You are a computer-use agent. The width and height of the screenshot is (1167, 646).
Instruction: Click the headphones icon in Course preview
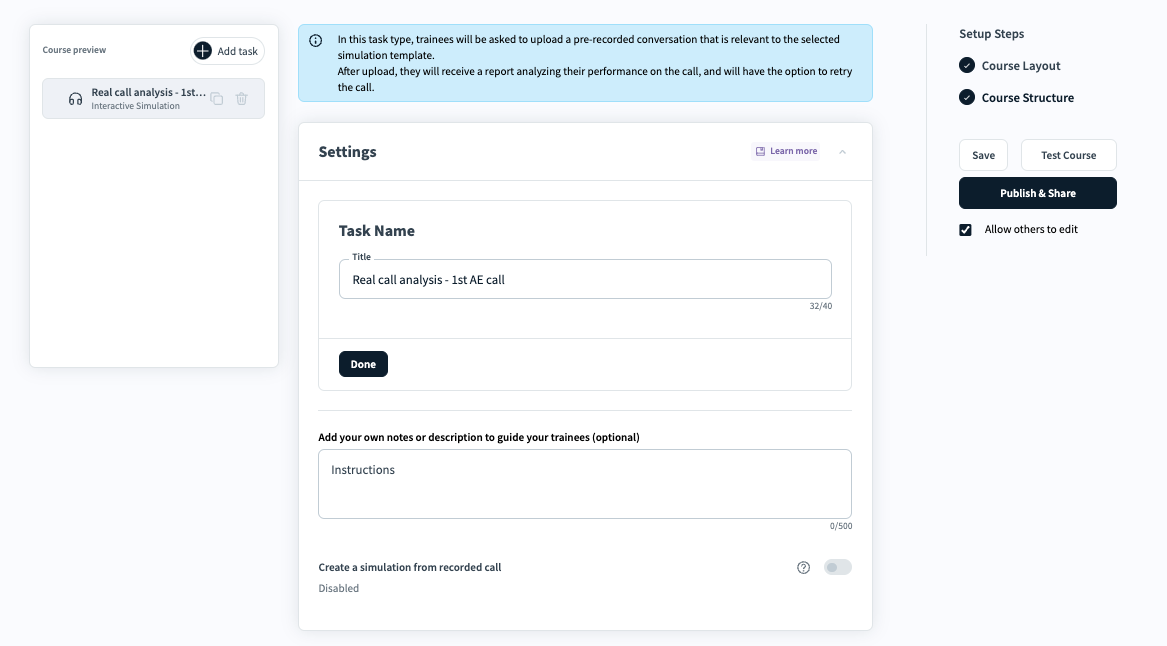pyautogui.click(x=75, y=99)
